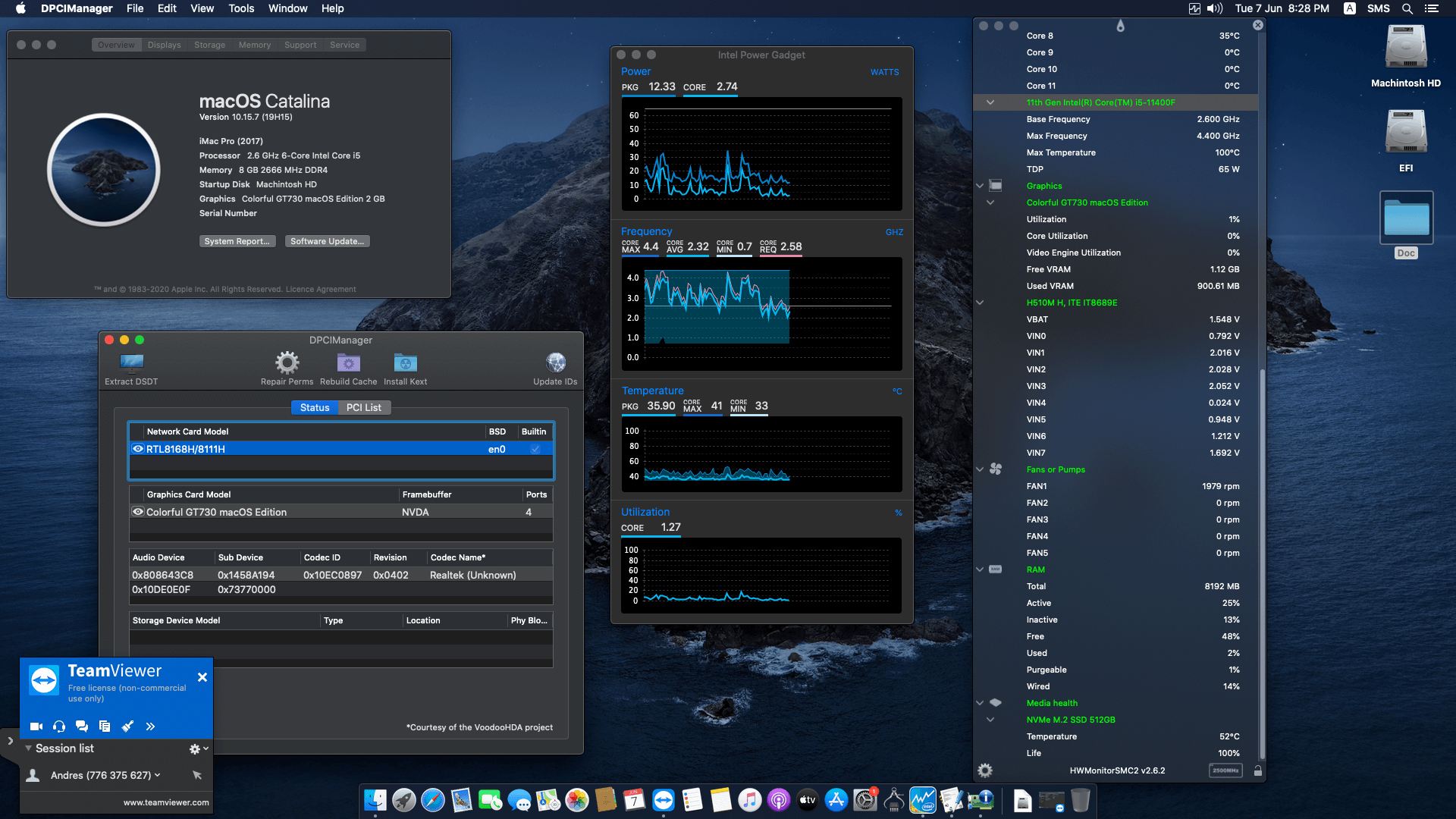
Task: Click the water drop icon atop HWMonitor
Action: click(x=1120, y=26)
